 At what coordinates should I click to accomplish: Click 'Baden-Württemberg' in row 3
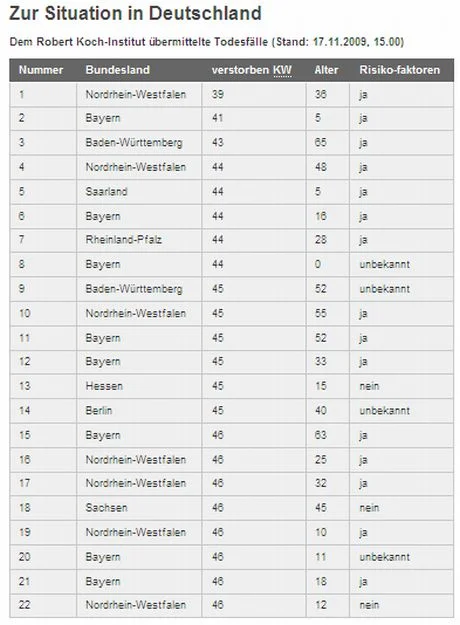click(x=134, y=143)
